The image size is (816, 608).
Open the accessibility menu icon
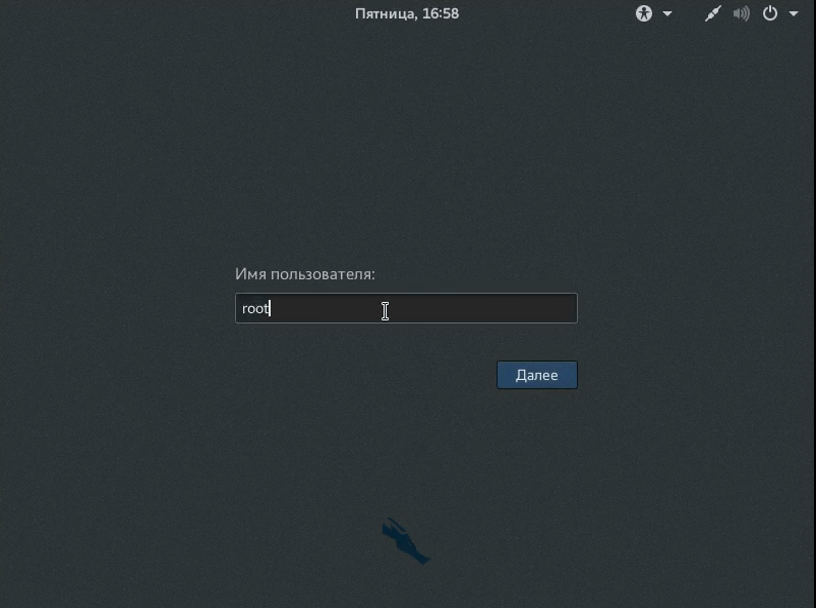tap(644, 14)
